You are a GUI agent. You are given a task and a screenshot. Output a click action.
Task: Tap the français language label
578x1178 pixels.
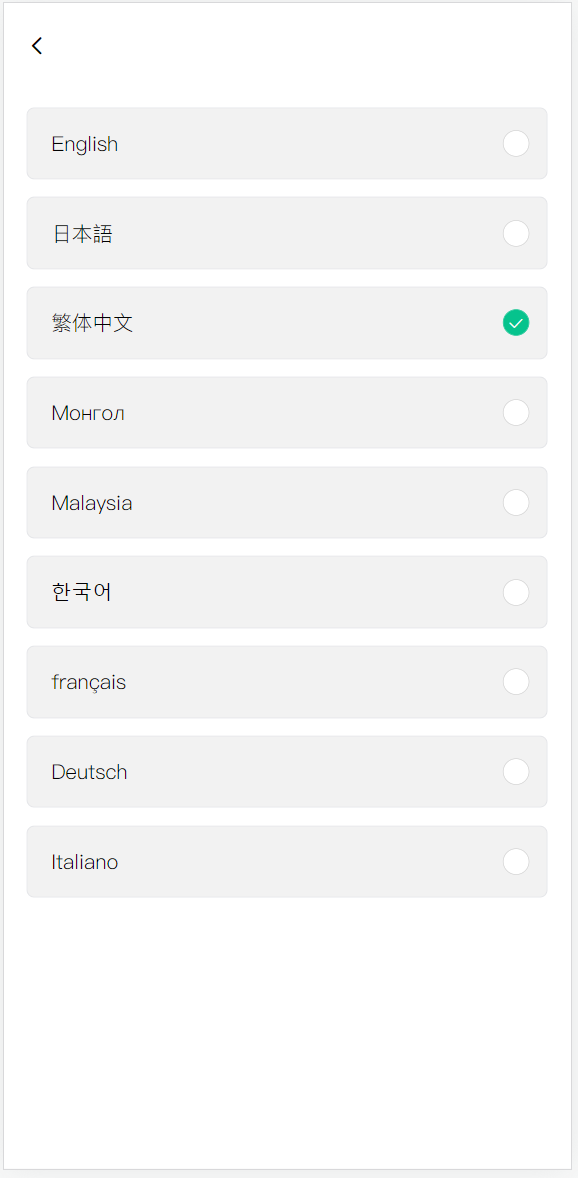point(89,682)
